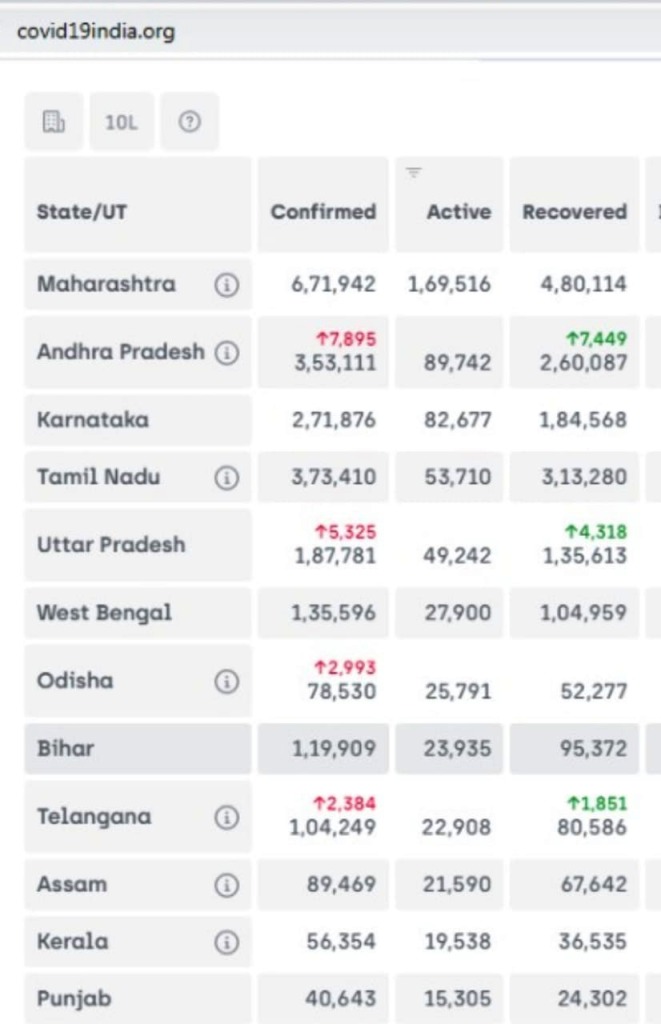661x1024 pixels.
Task: Select the Punjab state name
Action: 74,998
